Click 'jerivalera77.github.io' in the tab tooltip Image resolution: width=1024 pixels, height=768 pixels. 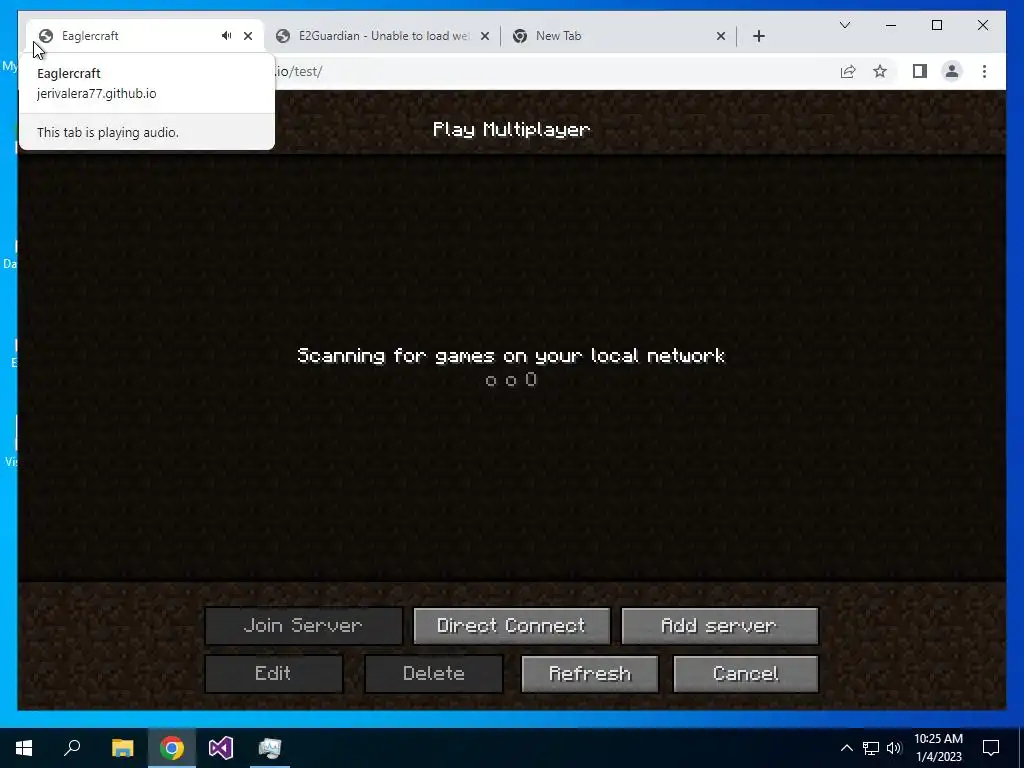coord(97,93)
